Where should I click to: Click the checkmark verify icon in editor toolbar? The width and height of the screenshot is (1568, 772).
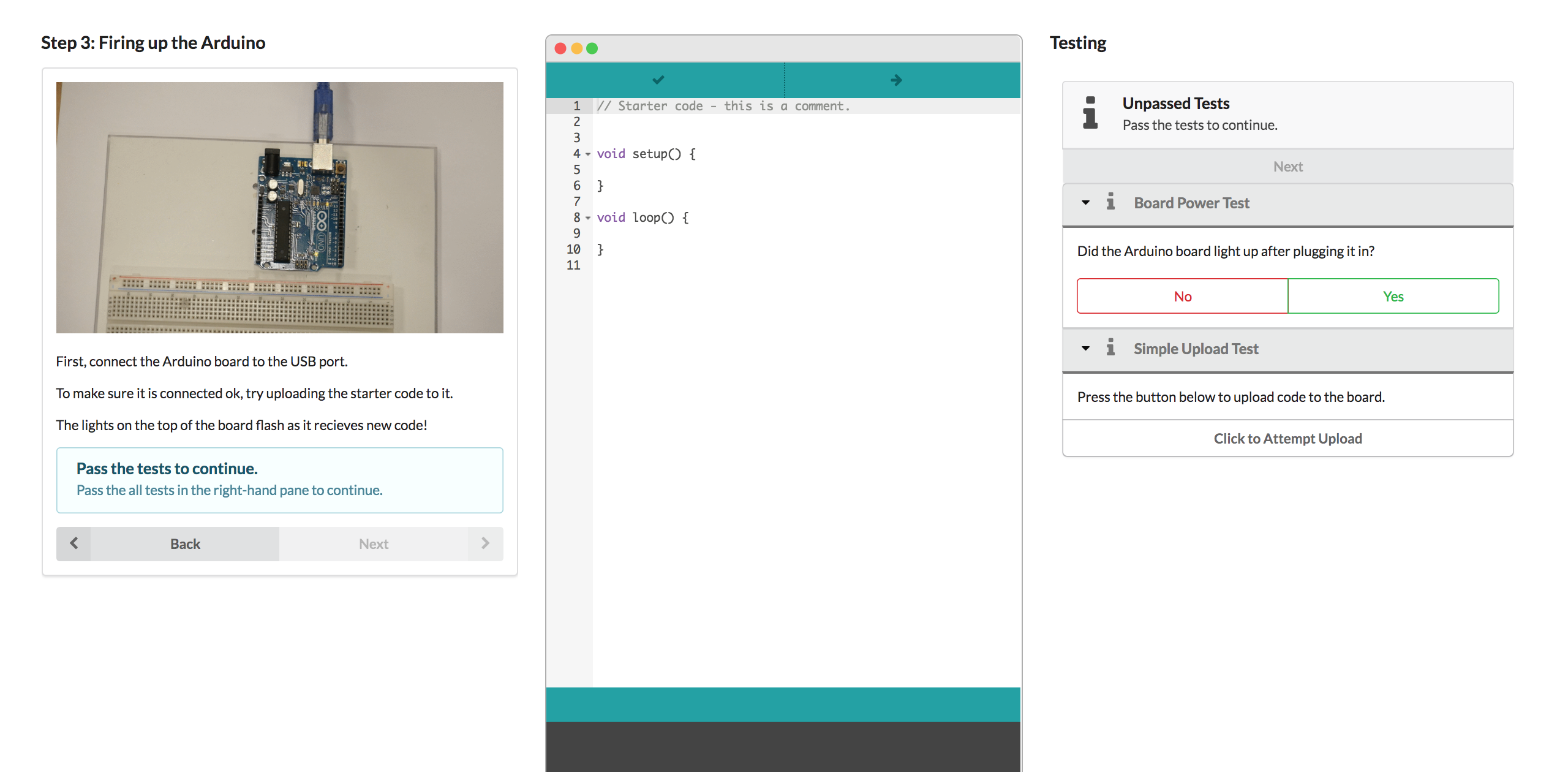(658, 80)
